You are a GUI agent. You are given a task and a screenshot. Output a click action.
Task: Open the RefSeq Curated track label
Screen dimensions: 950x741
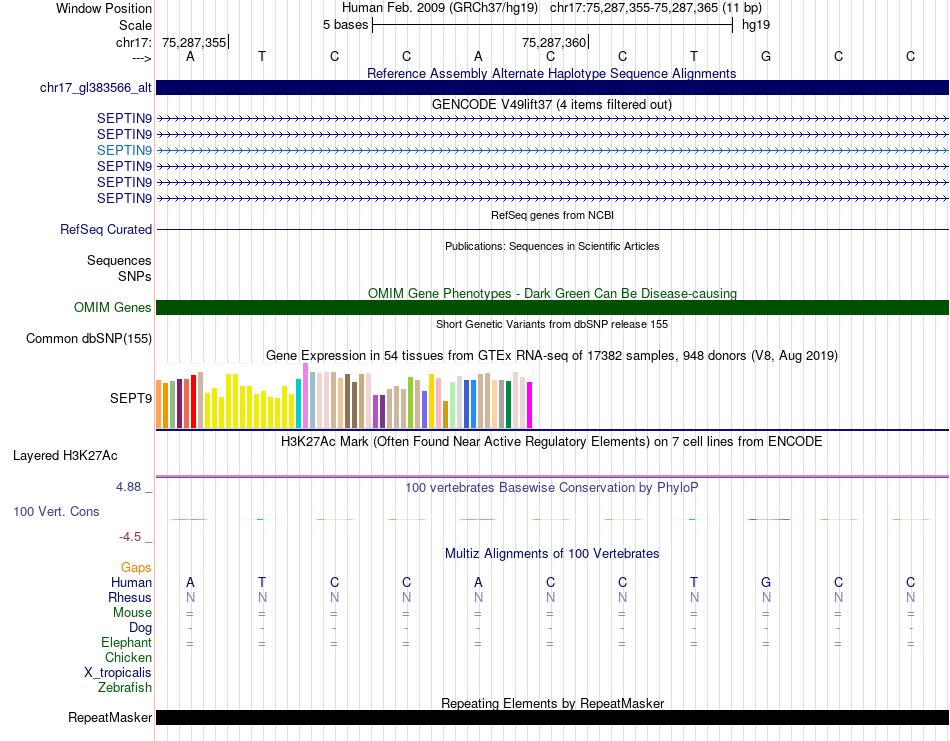click(106, 230)
